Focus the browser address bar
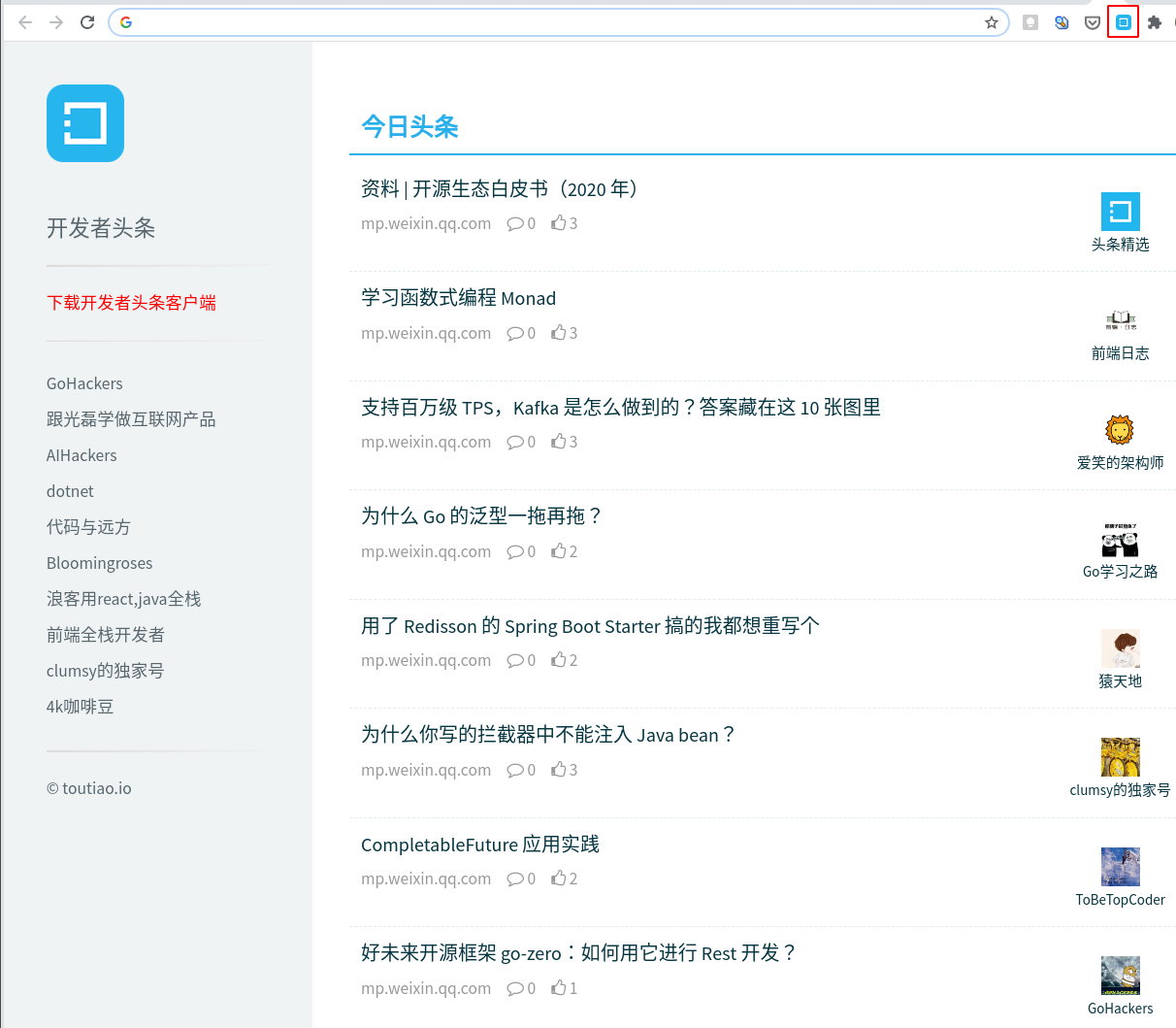Viewport: 1176px width, 1028px height. click(x=558, y=22)
